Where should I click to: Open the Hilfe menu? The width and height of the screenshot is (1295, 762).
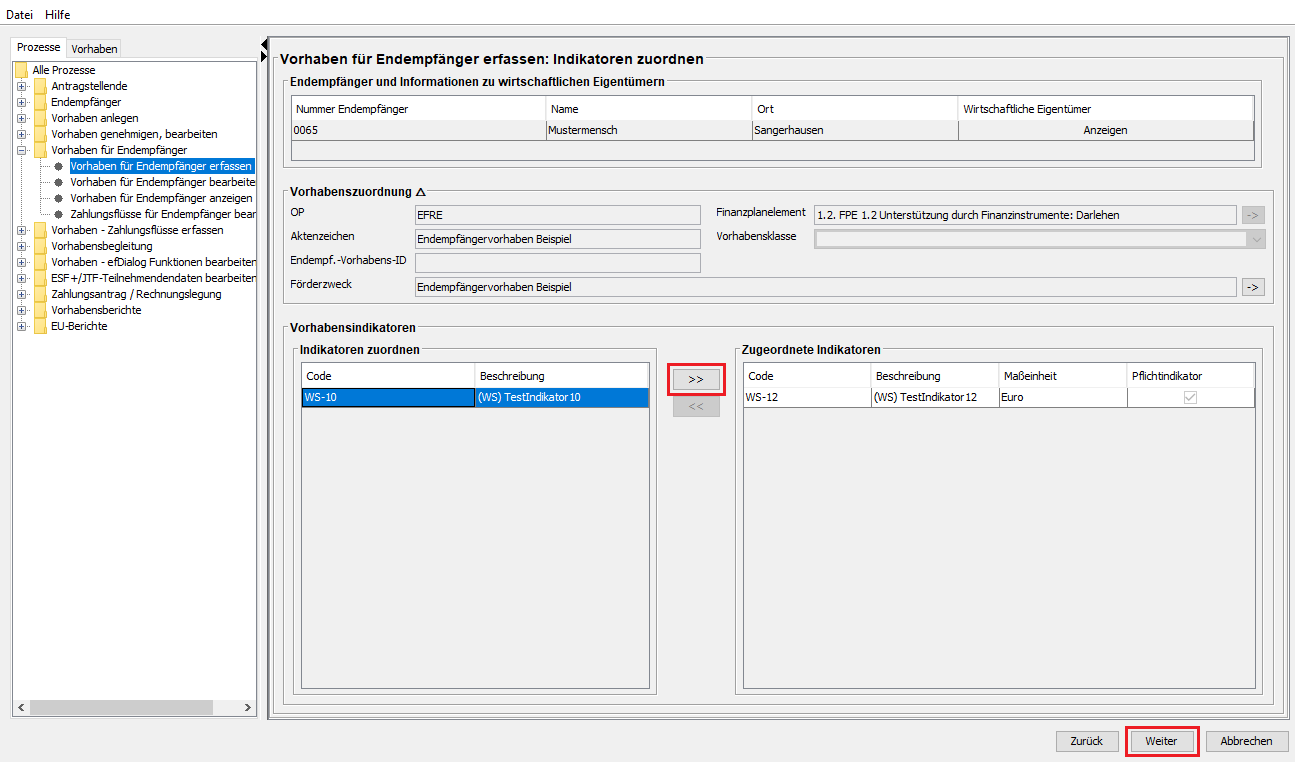pos(58,15)
